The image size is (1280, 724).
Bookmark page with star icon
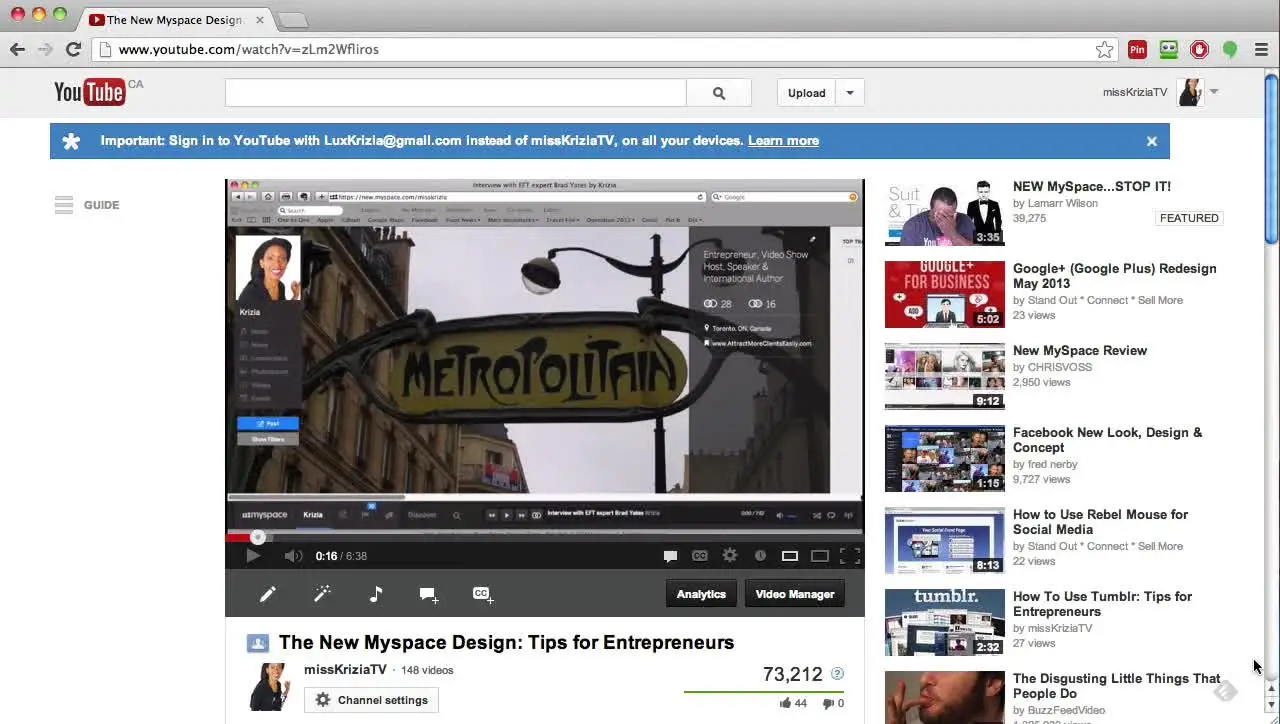(x=1104, y=50)
